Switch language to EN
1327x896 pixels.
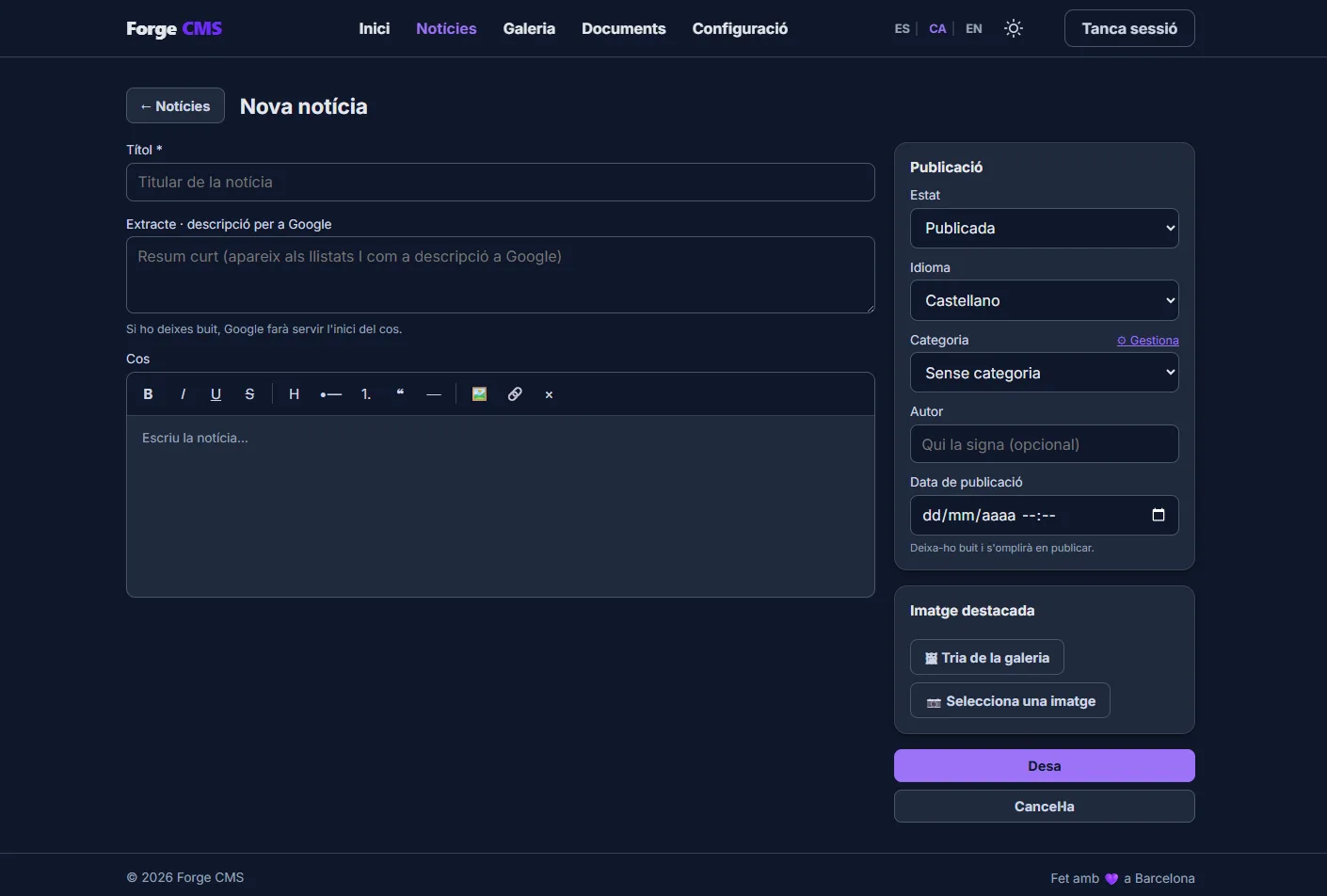(974, 28)
